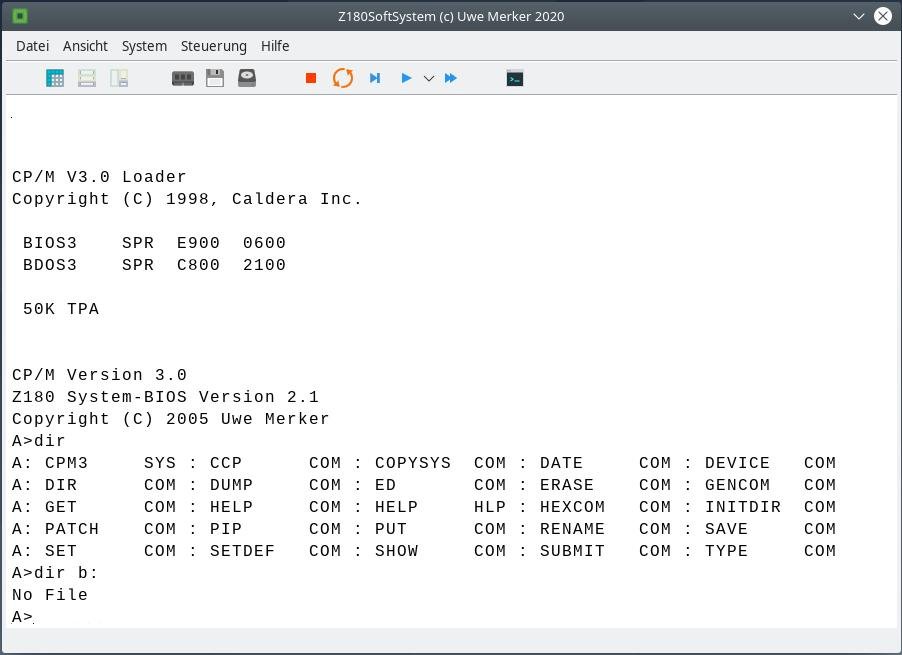Expand the dropdown arrow beside the play button
Image resolution: width=902 pixels, height=655 pixels.
[x=429, y=79]
